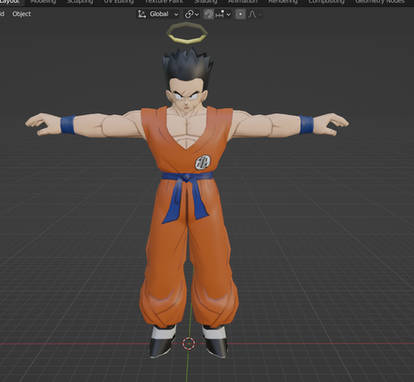Switch to the Modeling workspace tab
Viewport: 414px width, 382px height.
point(43,2)
